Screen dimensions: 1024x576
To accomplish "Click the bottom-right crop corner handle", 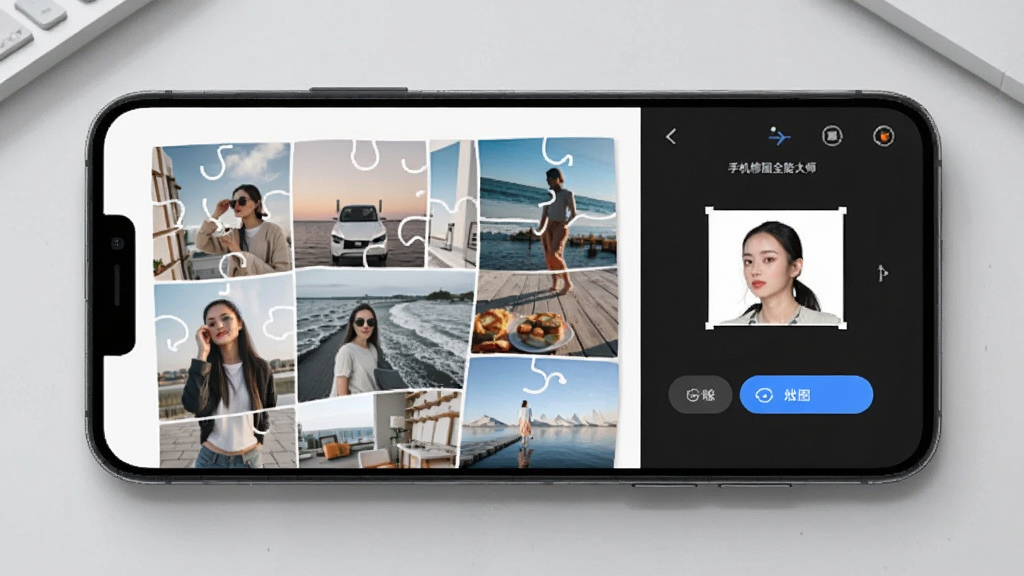I will 842,325.
